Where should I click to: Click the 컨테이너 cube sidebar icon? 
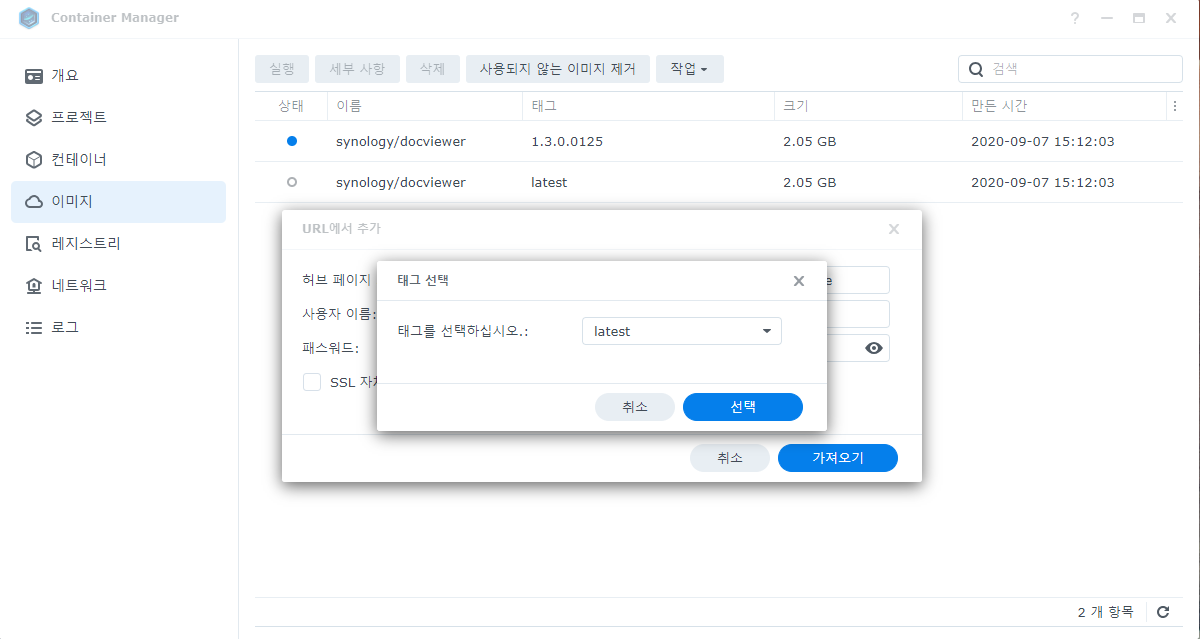[x=34, y=160]
